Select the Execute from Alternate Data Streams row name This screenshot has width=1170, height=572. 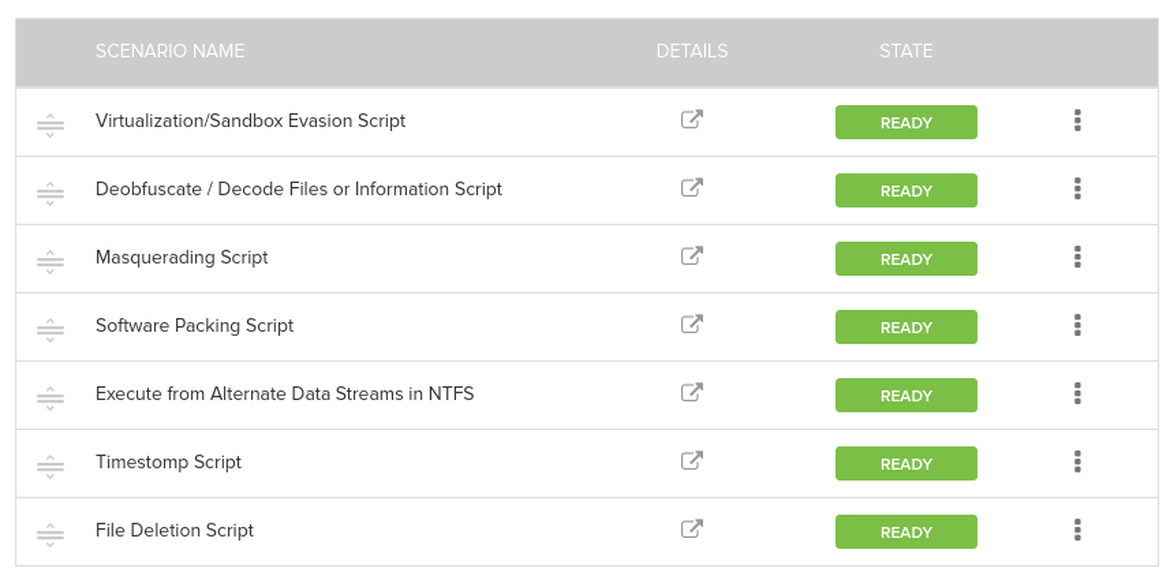pyautogui.click(x=285, y=394)
